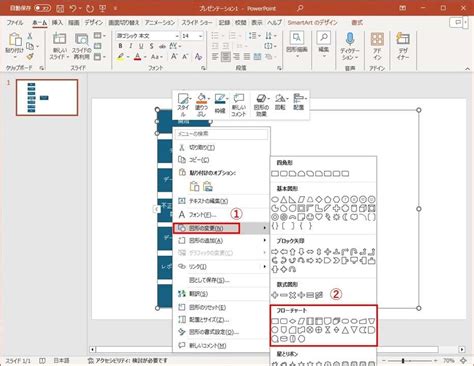Click New Comment in the mini toolbar
The width and height of the screenshot is (474, 366).
click(x=239, y=104)
